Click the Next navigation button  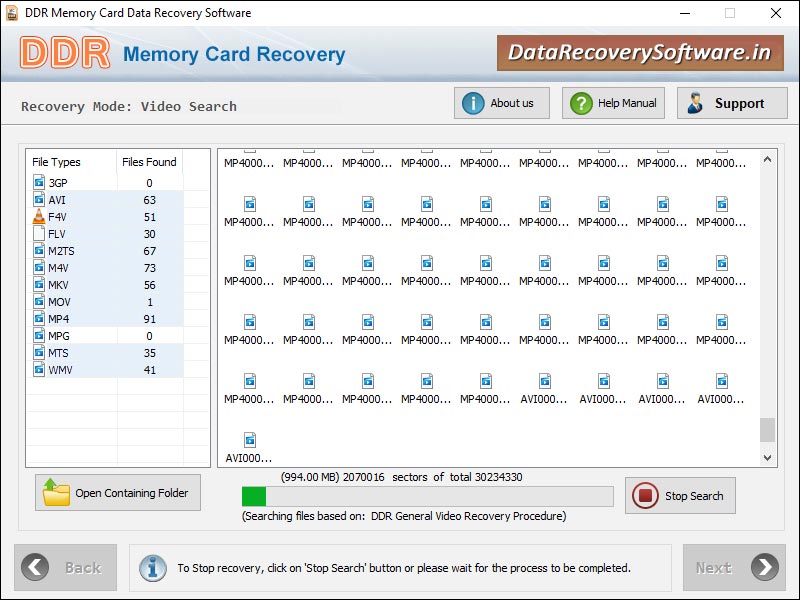coord(734,567)
